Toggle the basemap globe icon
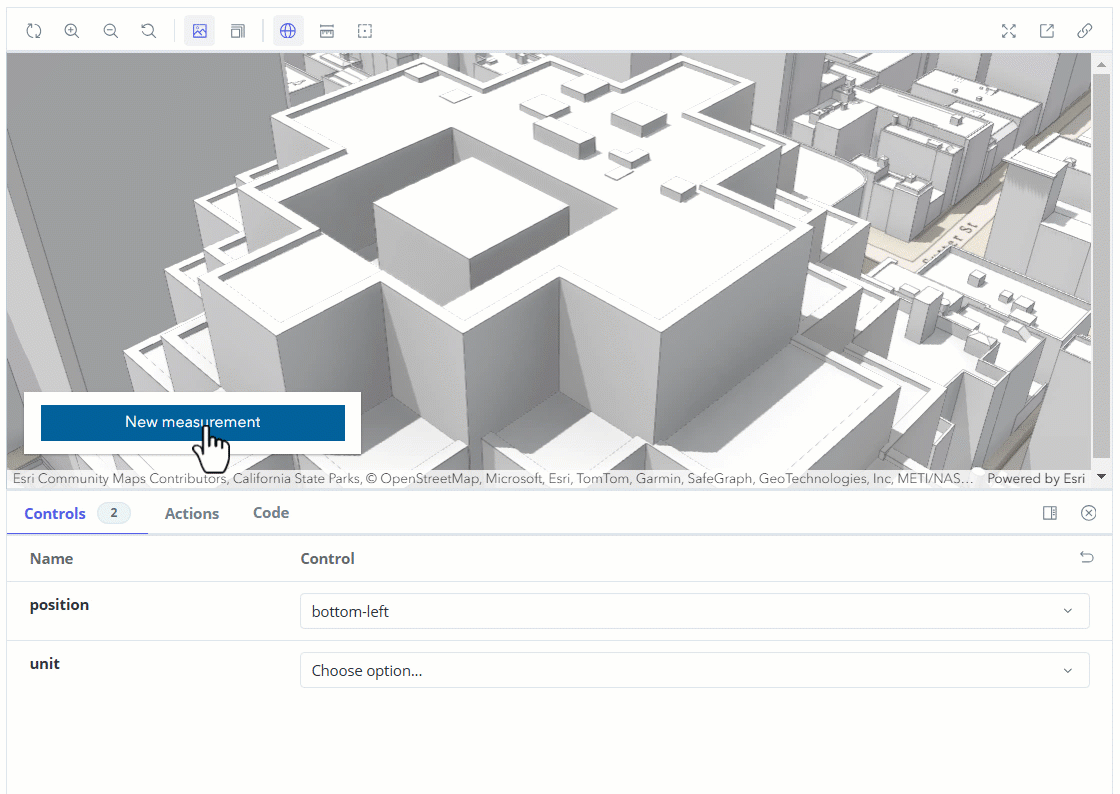This screenshot has width=1120, height=794. (x=288, y=31)
